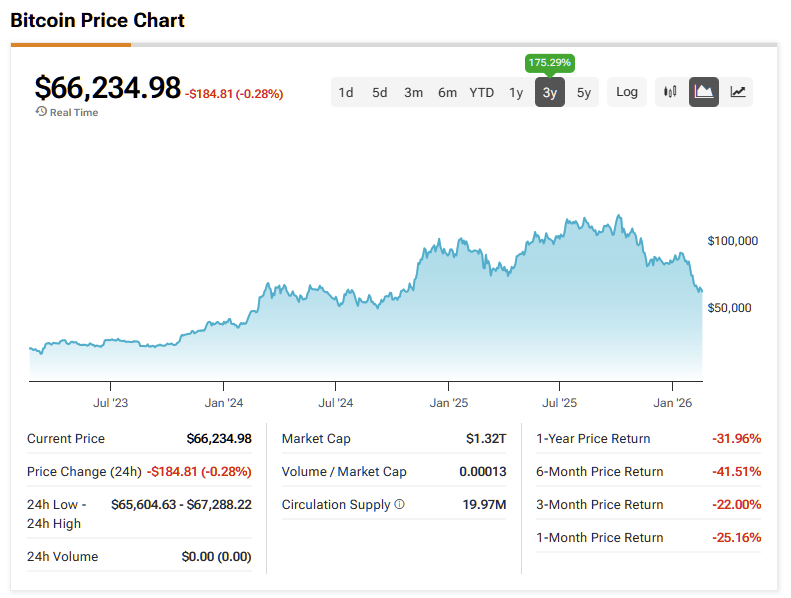Click the Market Cap label
791x598 pixels.
[316, 439]
